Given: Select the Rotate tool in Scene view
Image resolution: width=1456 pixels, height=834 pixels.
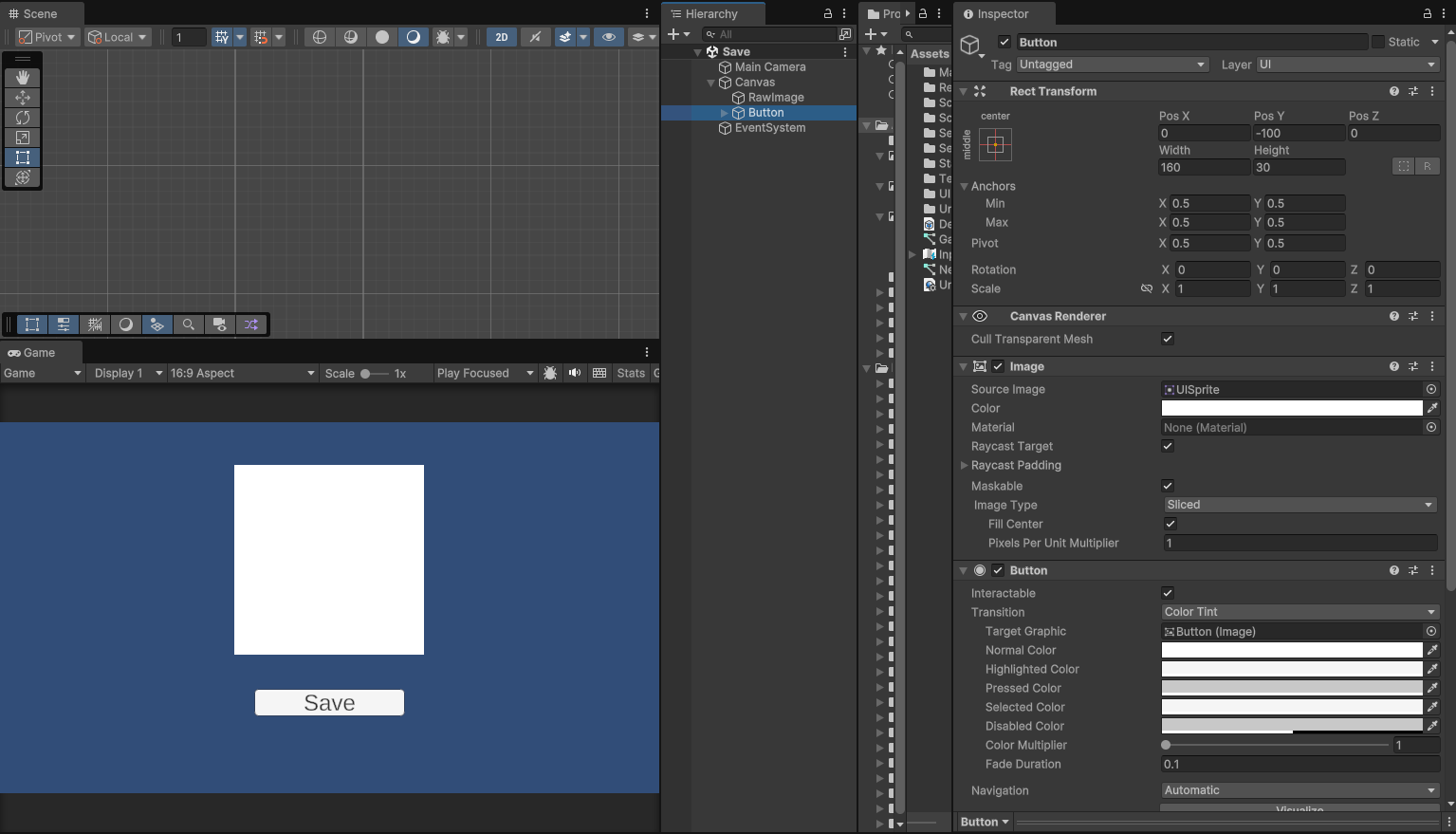Looking at the screenshot, I should coord(23,118).
